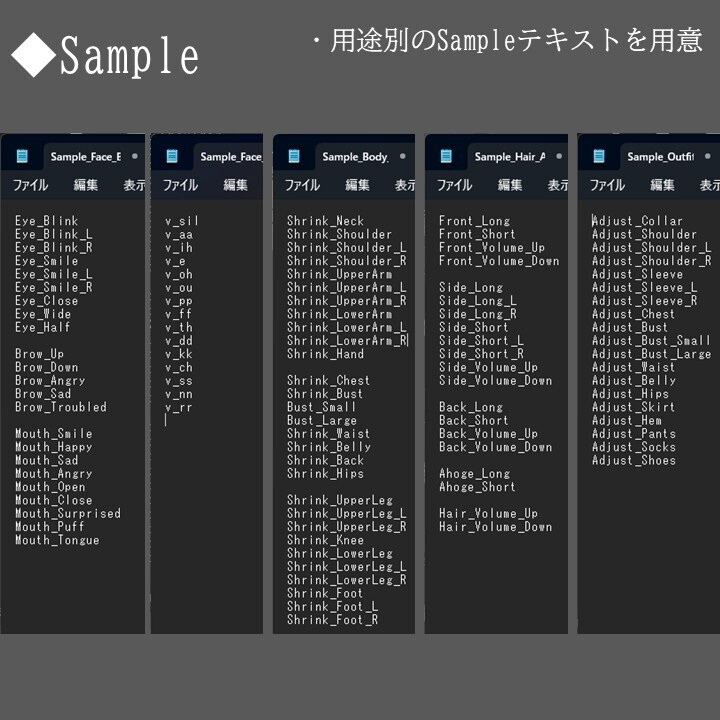
Task: Click the line Hair_Volume_Down
Action: point(495,527)
